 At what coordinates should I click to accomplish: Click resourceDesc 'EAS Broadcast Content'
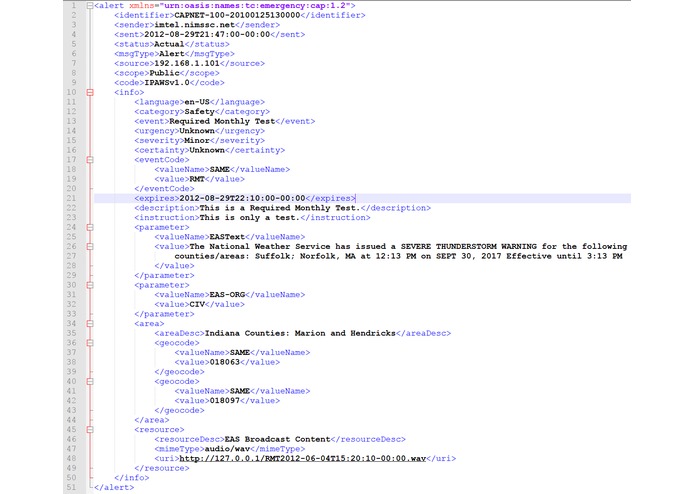277,440
